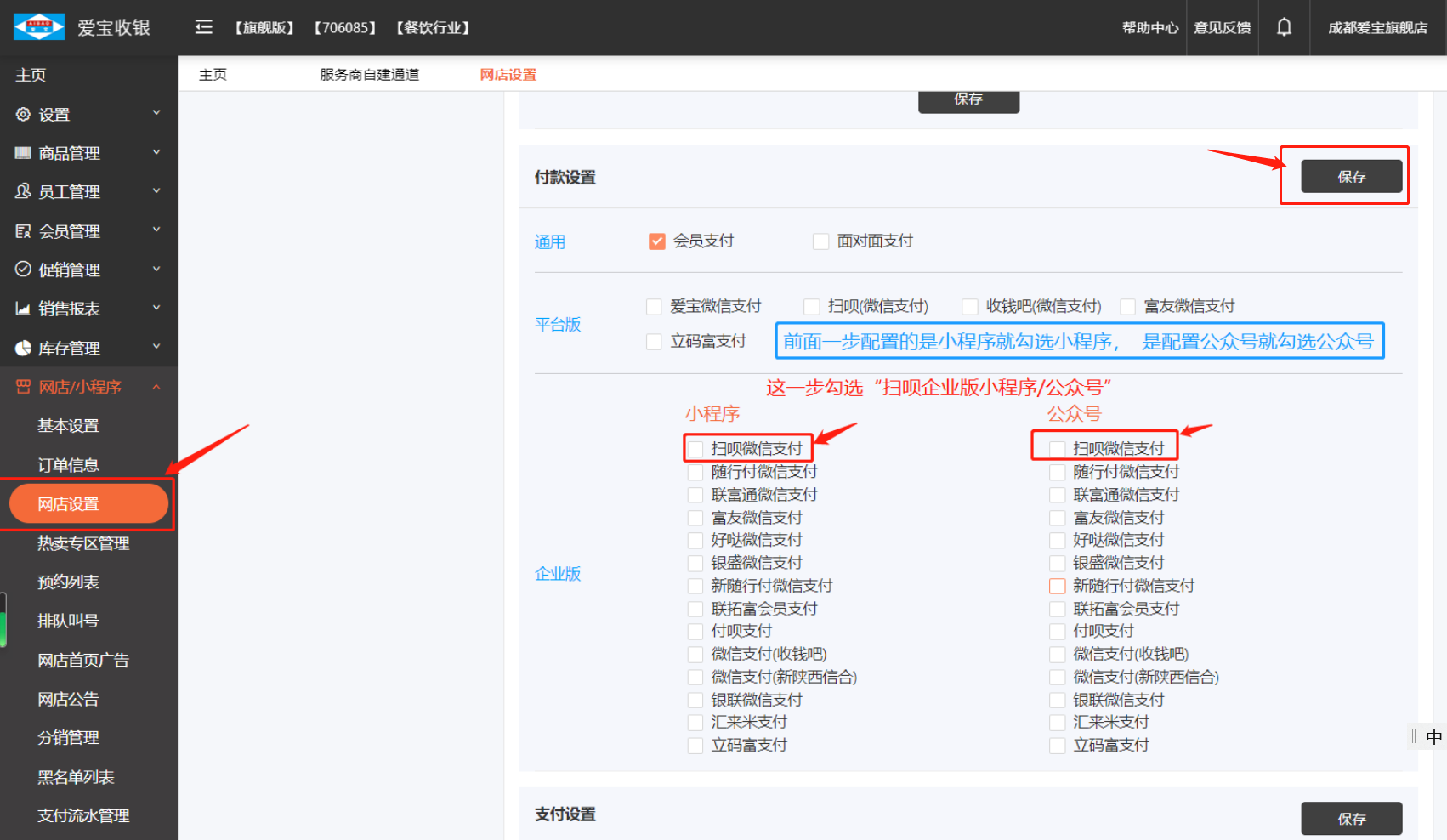Click the 爱宝收银 logo icon

tap(39, 27)
